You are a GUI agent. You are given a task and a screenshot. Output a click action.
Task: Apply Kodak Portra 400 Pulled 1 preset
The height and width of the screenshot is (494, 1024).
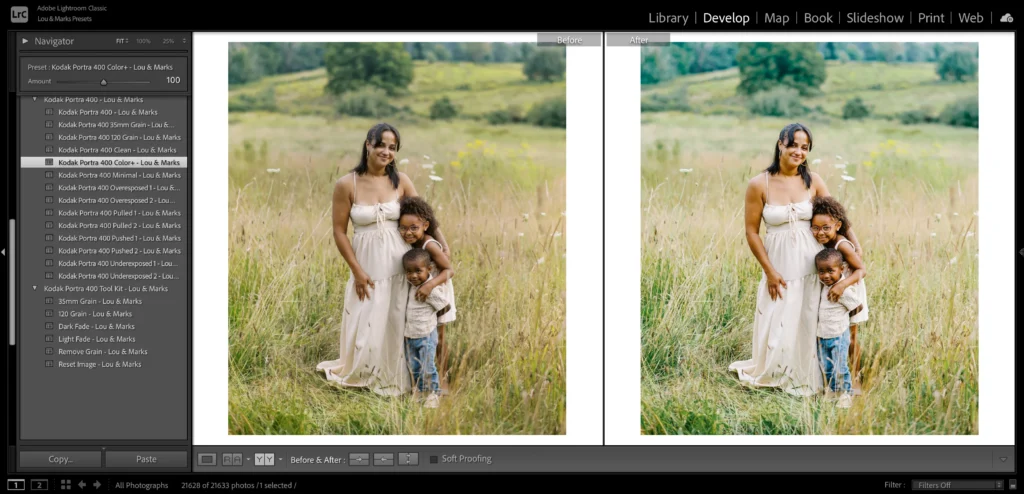104,213
